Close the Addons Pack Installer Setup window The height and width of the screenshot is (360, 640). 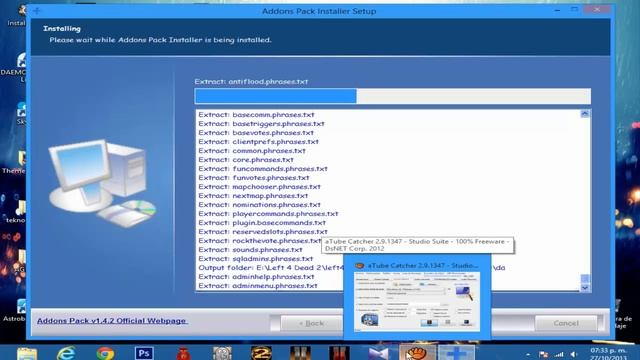pyautogui.click(x=598, y=10)
